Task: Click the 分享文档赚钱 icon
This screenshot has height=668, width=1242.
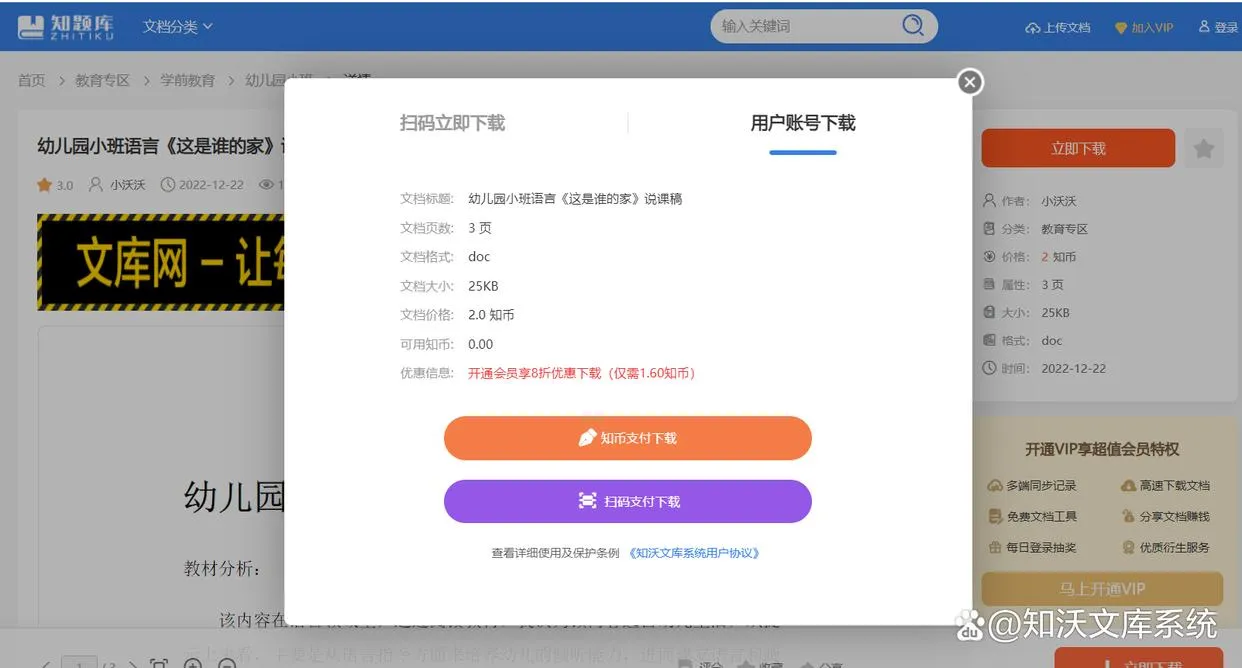Action: (1128, 517)
